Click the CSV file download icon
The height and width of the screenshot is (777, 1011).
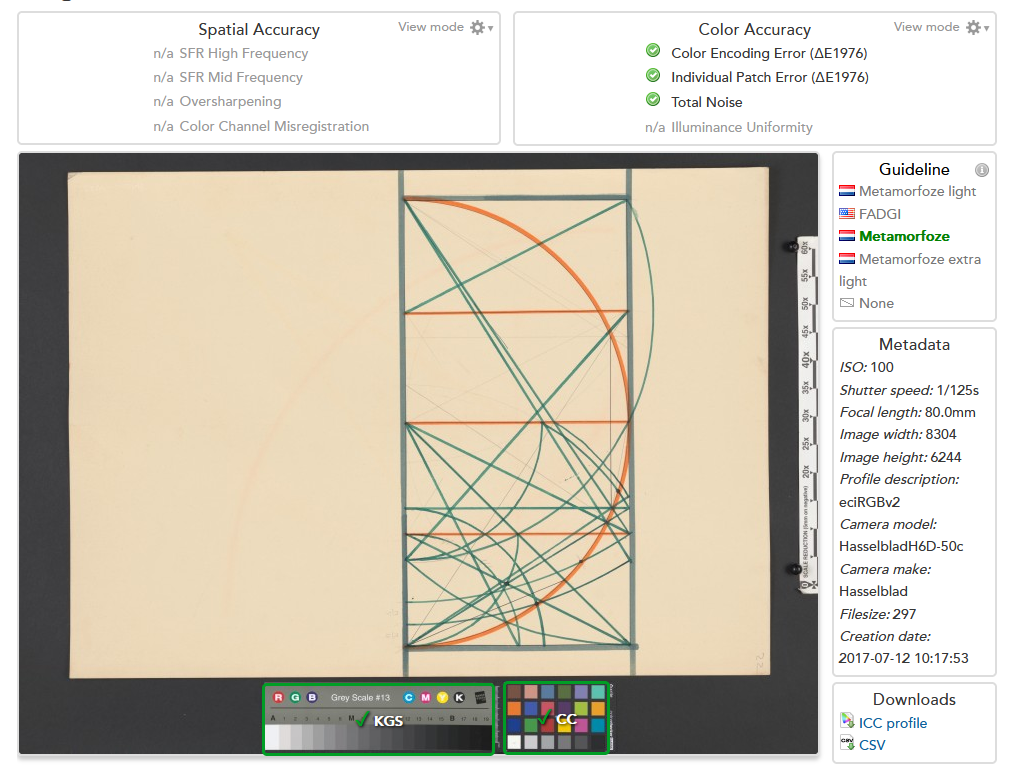click(847, 744)
